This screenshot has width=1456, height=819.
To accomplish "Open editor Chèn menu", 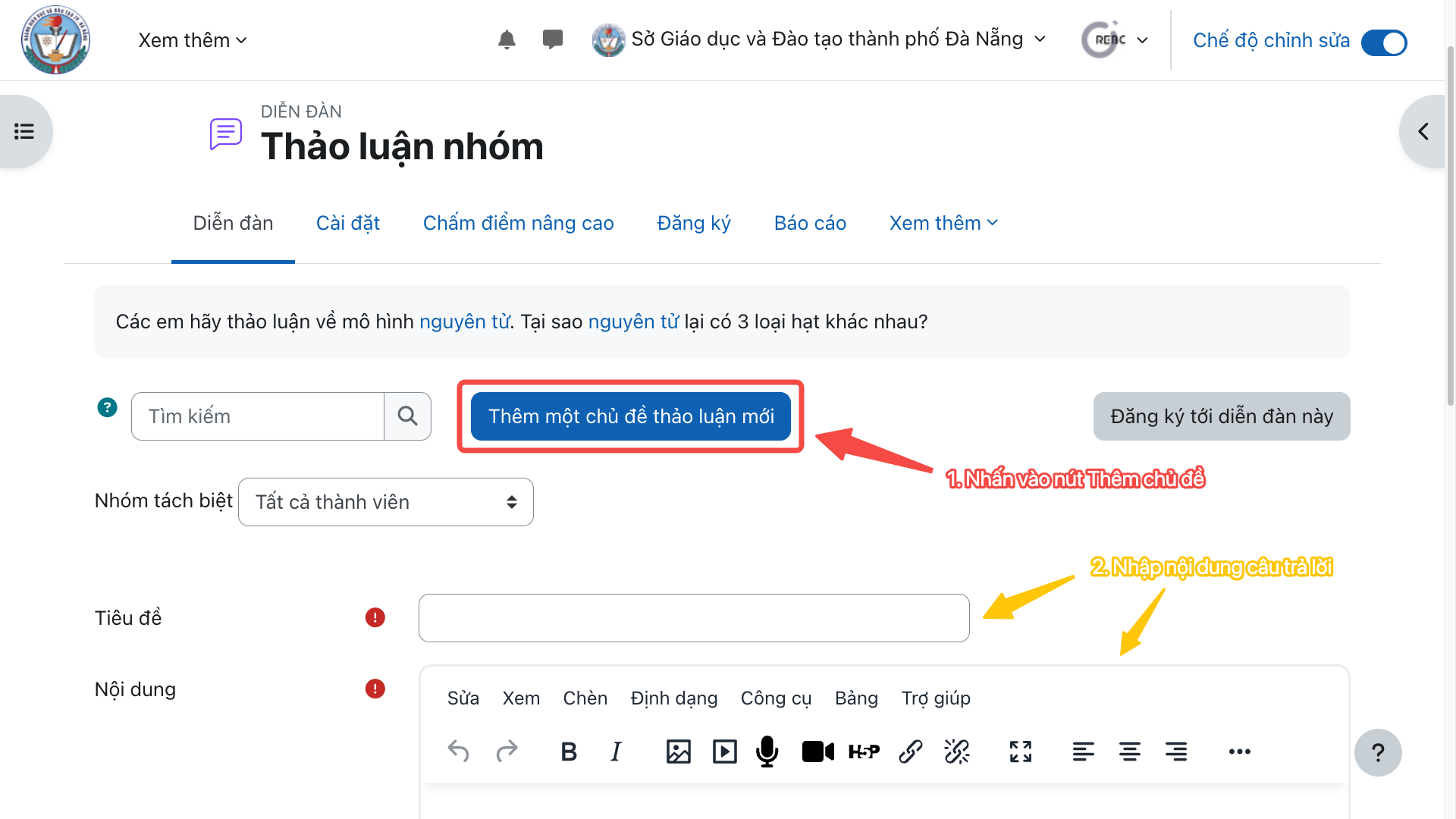I will point(585,698).
